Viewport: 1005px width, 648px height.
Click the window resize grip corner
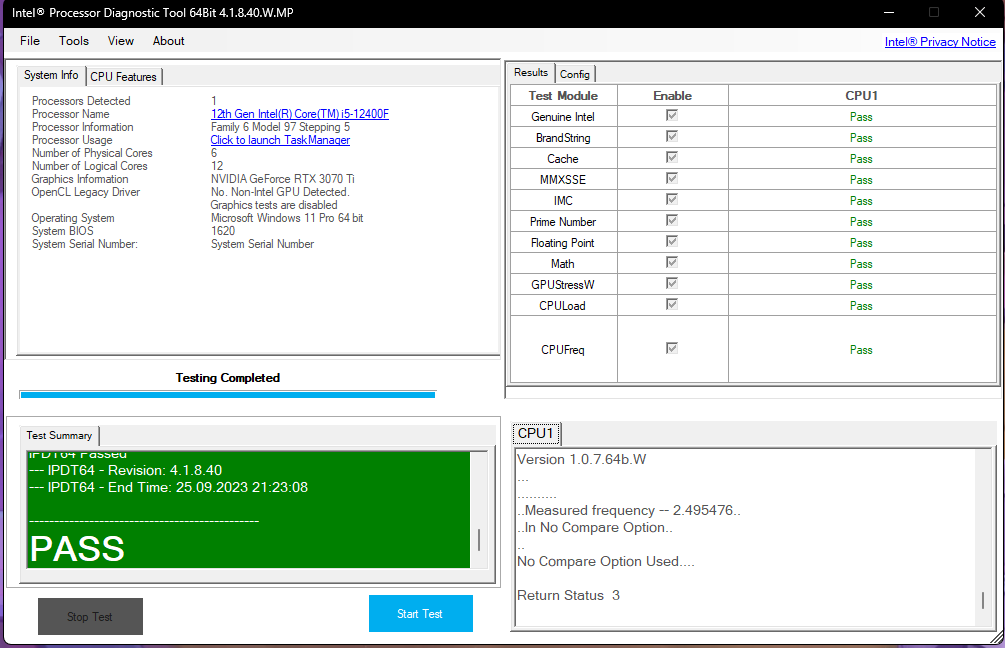pyautogui.click(x=996, y=637)
